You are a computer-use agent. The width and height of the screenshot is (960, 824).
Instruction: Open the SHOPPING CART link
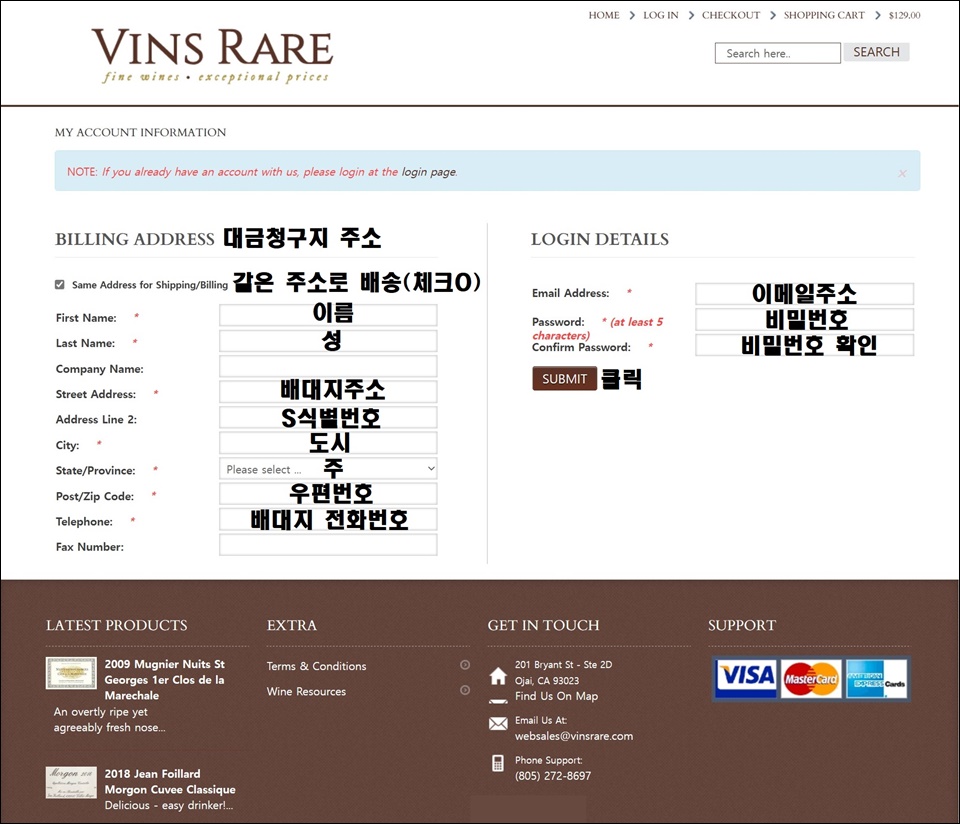824,15
